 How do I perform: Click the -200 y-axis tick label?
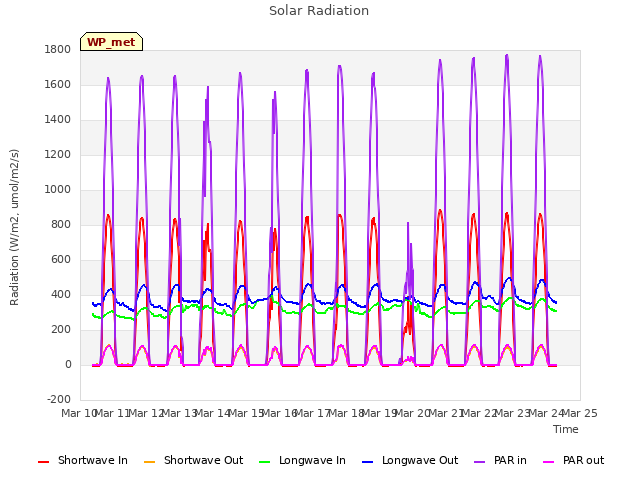[x=59, y=399]
